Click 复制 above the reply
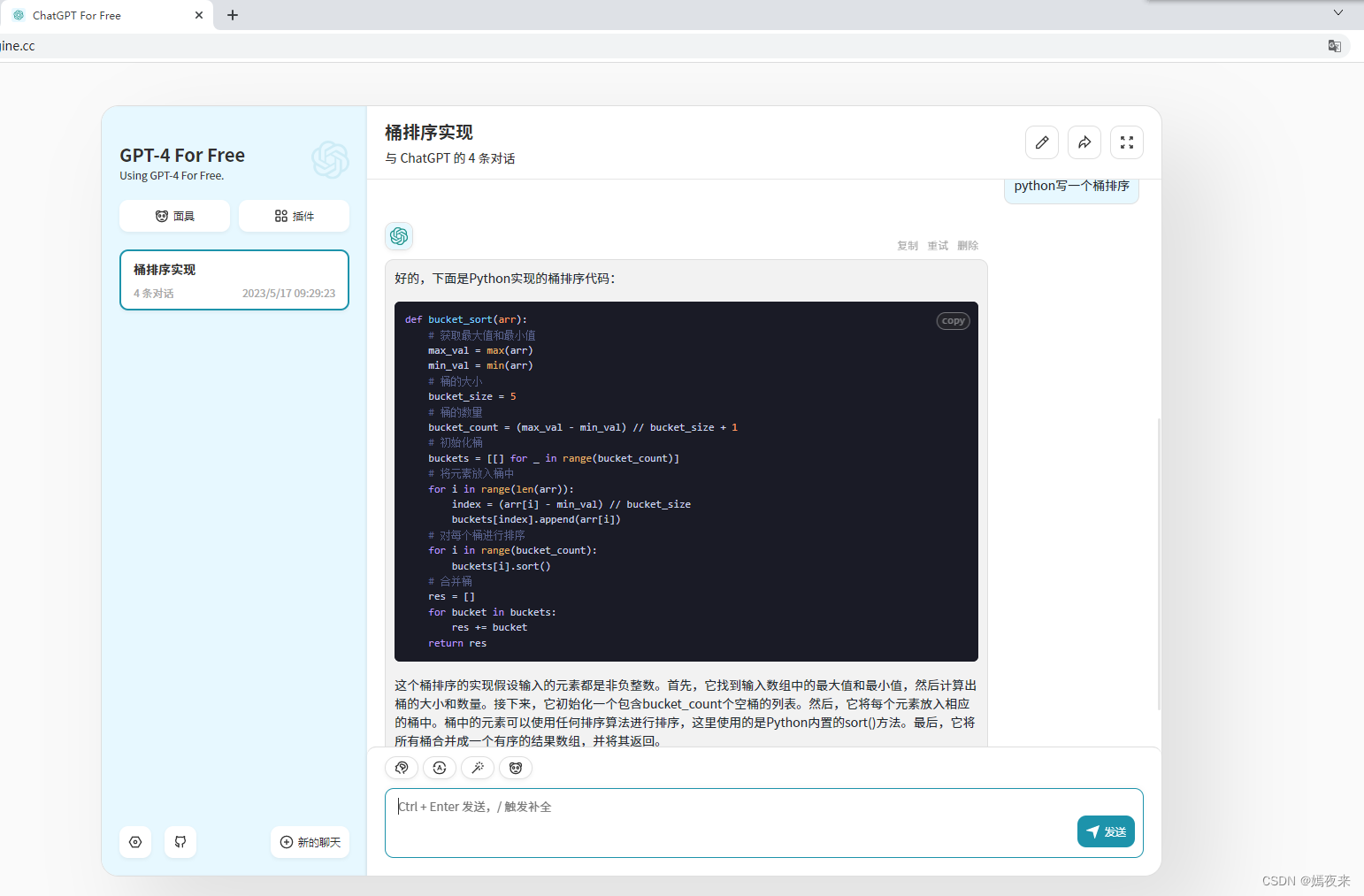This screenshot has height=896, width=1364. [908, 246]
